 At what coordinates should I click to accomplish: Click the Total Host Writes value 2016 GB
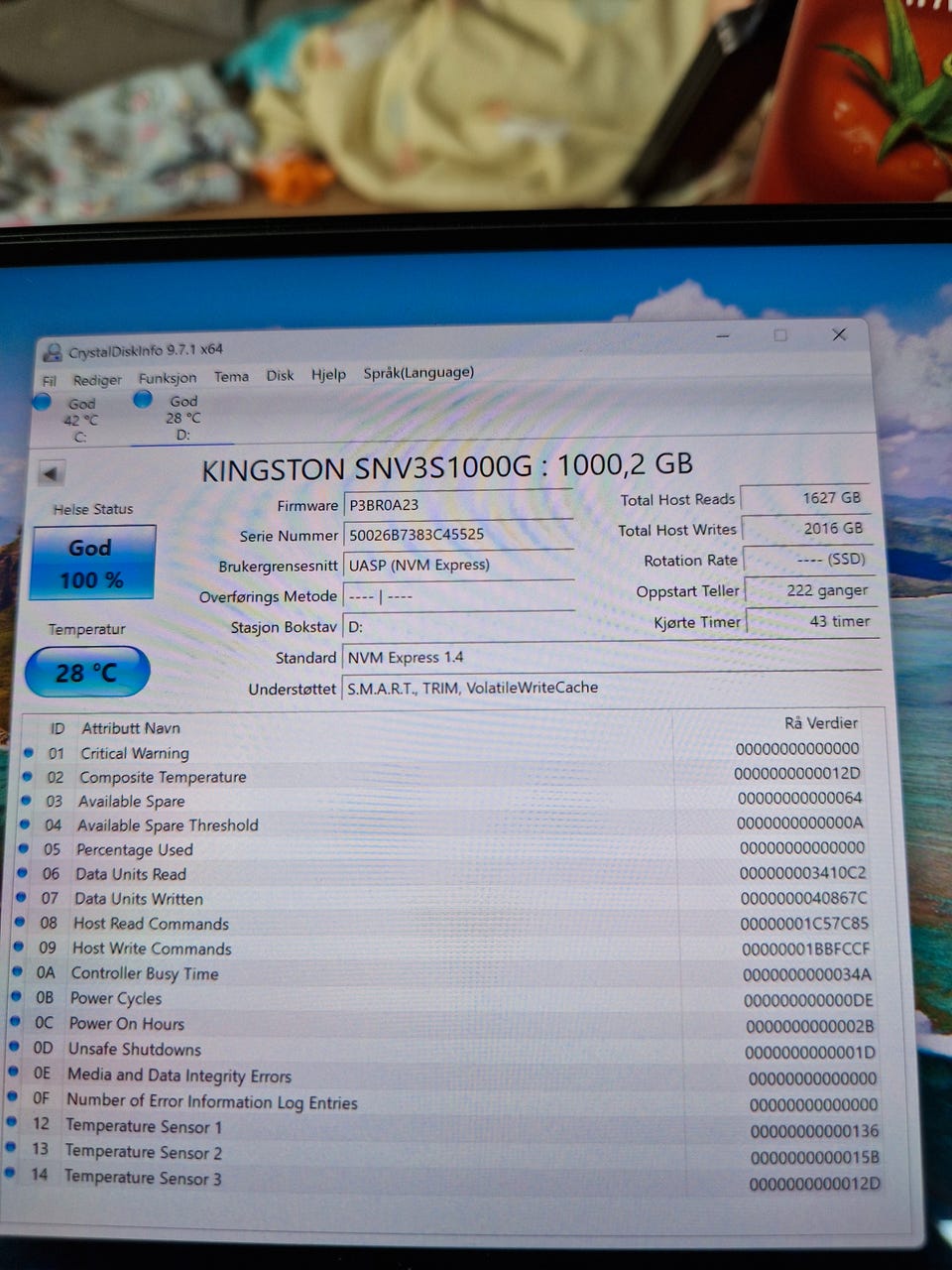point(807,529)
